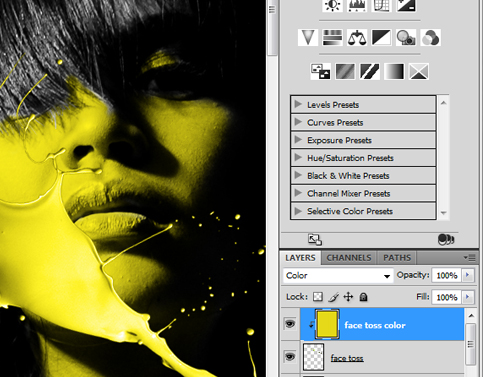This screenshot has height=377, width=483.
Task: Toggle clip-to-layer for new adjustments
Action: tap(446, 239)
